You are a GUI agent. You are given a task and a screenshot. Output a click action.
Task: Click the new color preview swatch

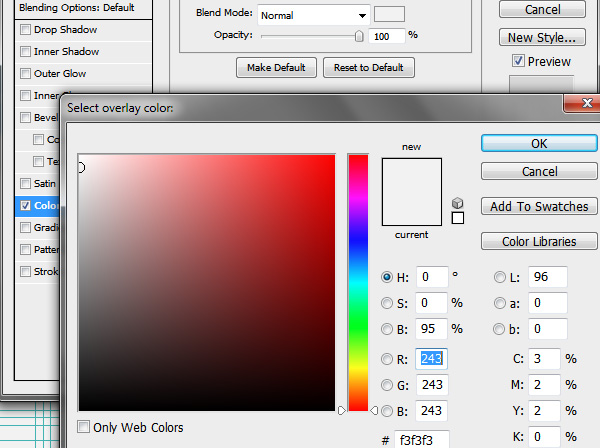pos(412,175)
